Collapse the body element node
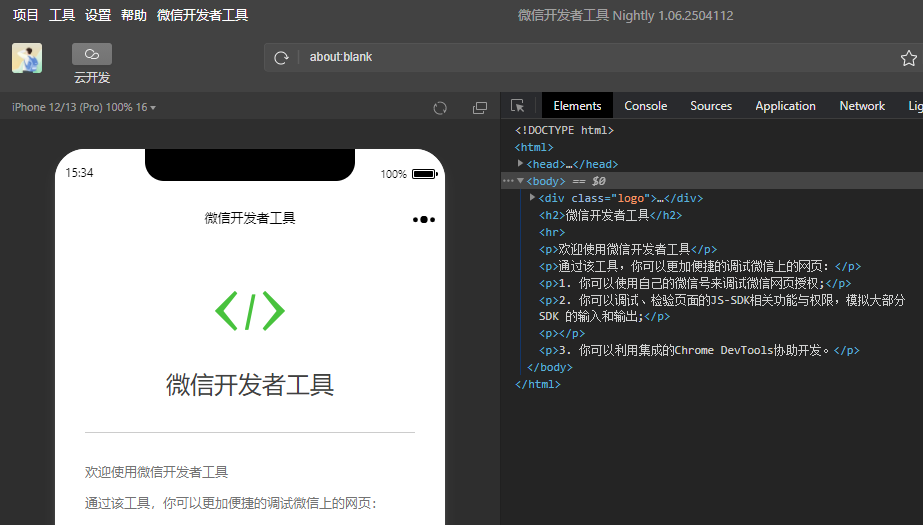923x525 pixels. point(520,181)
